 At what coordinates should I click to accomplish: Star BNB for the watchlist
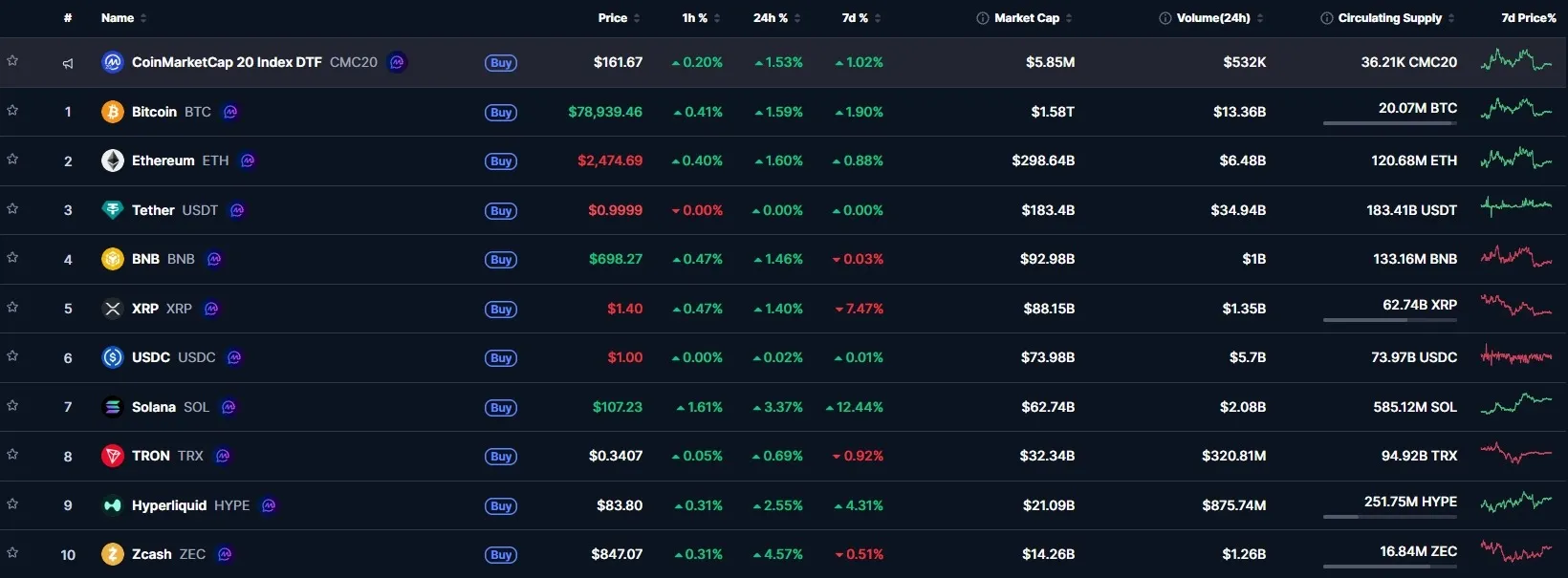12,257
